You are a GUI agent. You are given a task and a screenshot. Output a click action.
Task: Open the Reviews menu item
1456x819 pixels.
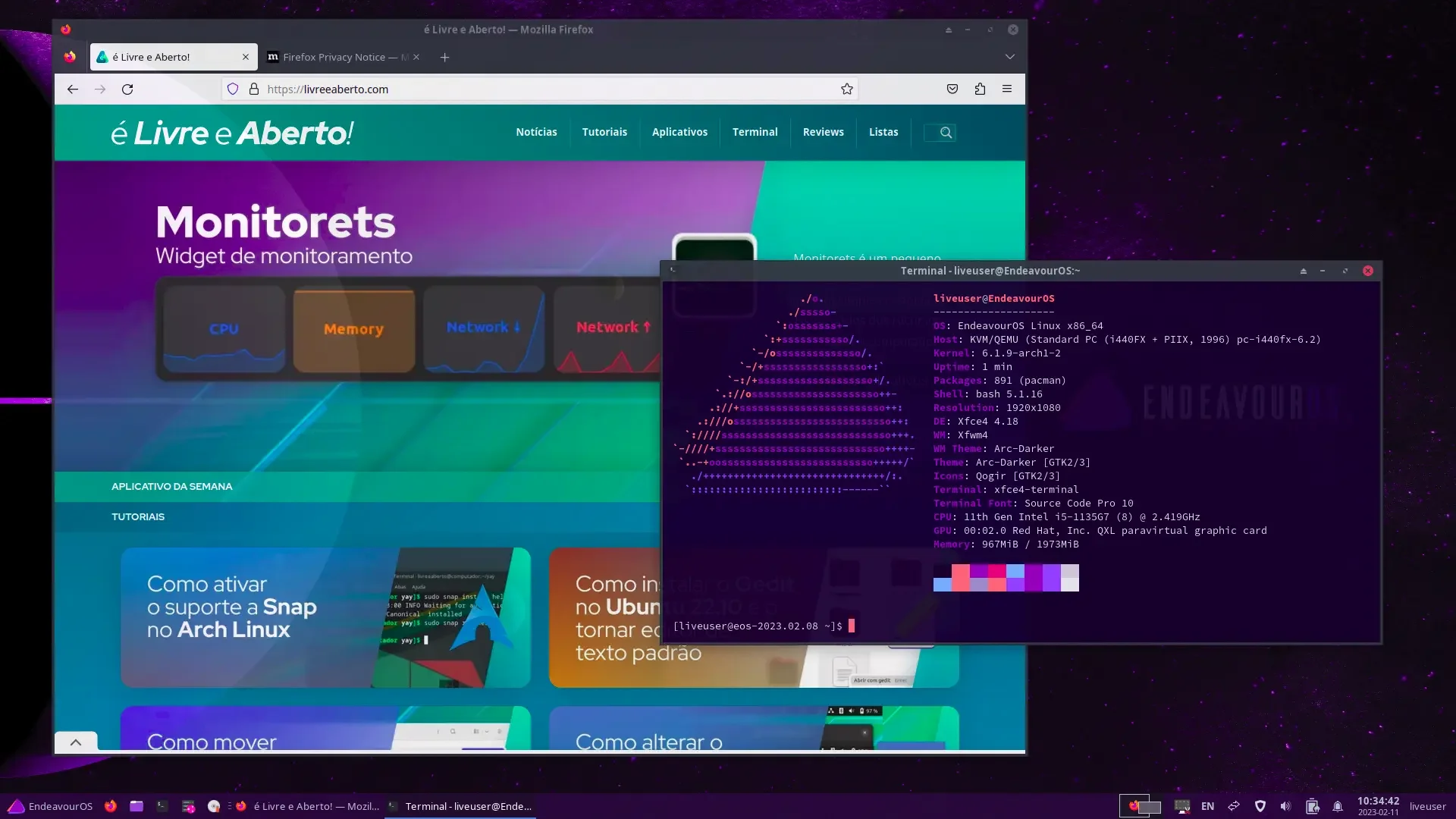[823, 132]
